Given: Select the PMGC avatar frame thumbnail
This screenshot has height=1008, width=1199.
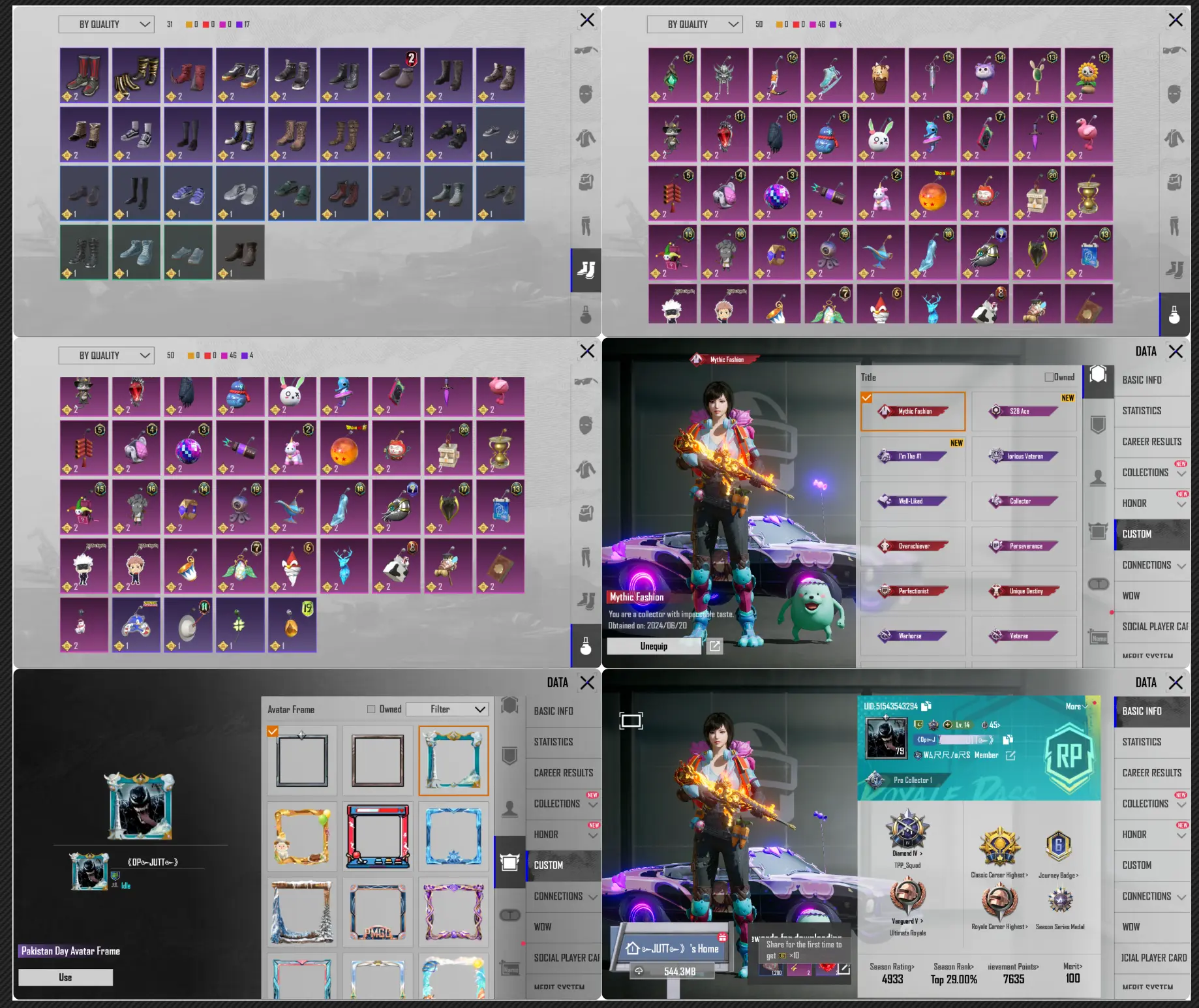Looking at the screenshot, I should [378, 912].
